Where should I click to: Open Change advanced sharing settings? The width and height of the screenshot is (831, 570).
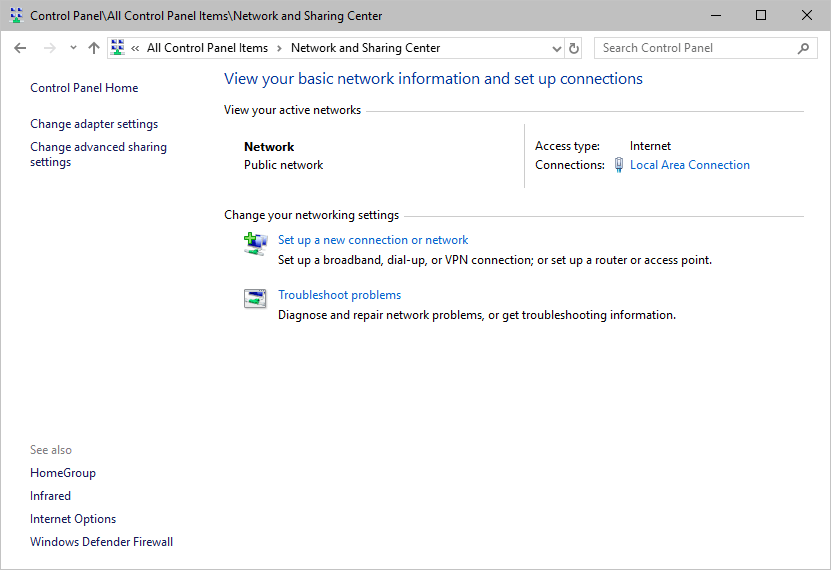[98, 154]
